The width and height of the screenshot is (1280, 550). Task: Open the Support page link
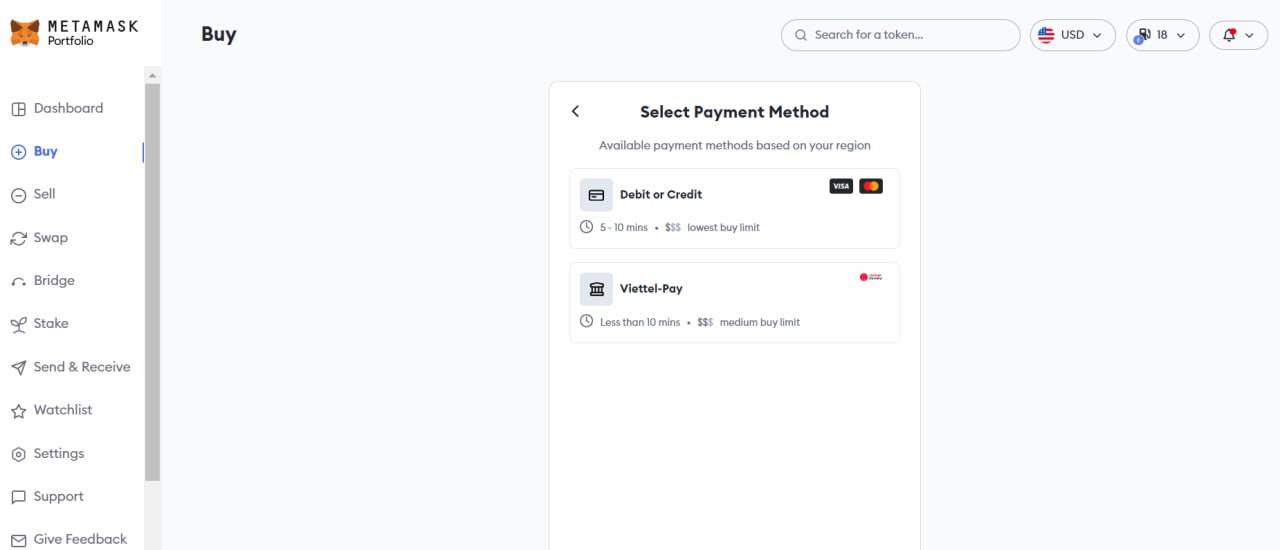(x=58, y=497)
